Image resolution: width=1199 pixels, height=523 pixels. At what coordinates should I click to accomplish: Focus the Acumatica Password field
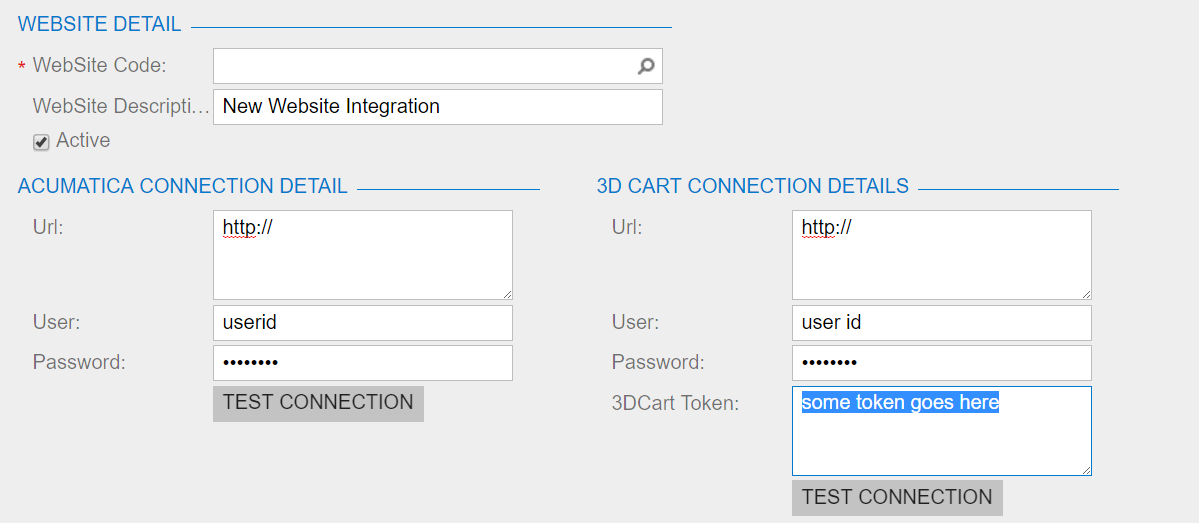point(362,363)
